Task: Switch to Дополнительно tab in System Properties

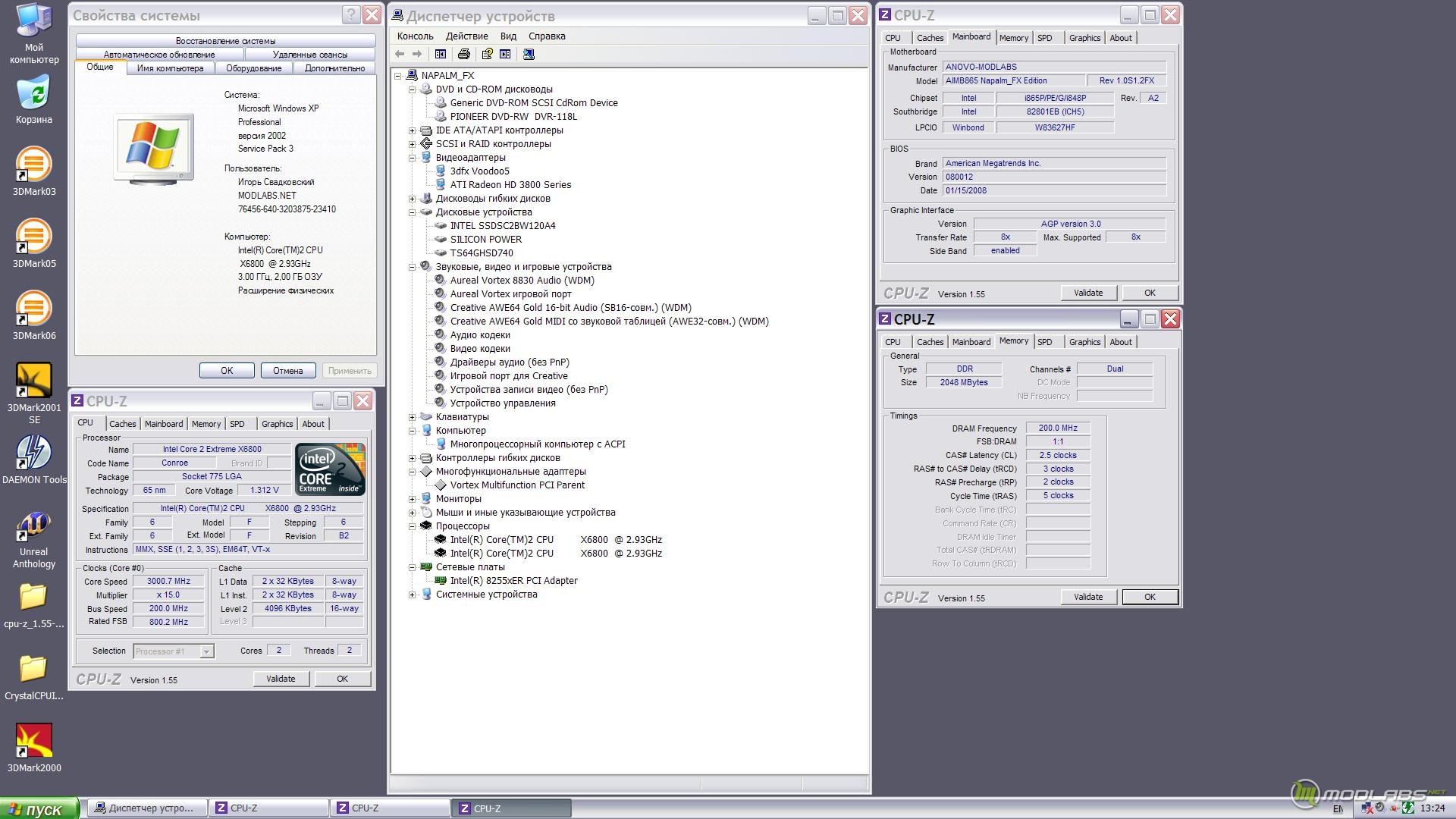Action: (x=334, y=68)
